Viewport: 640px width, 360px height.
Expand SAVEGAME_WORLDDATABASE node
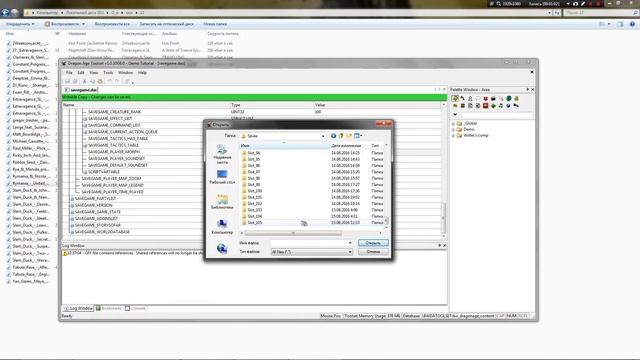tap(72, 232)
